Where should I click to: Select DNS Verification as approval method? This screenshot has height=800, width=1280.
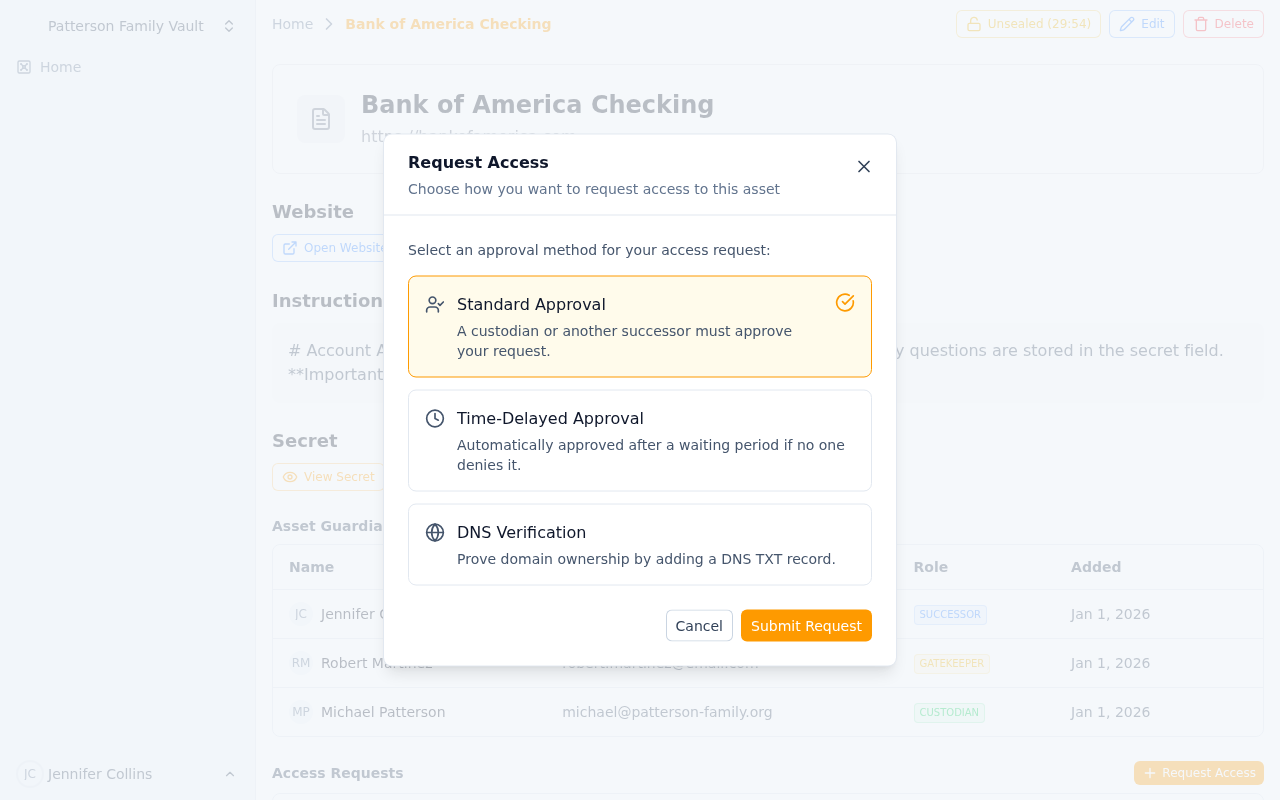[x=639, y=544]
